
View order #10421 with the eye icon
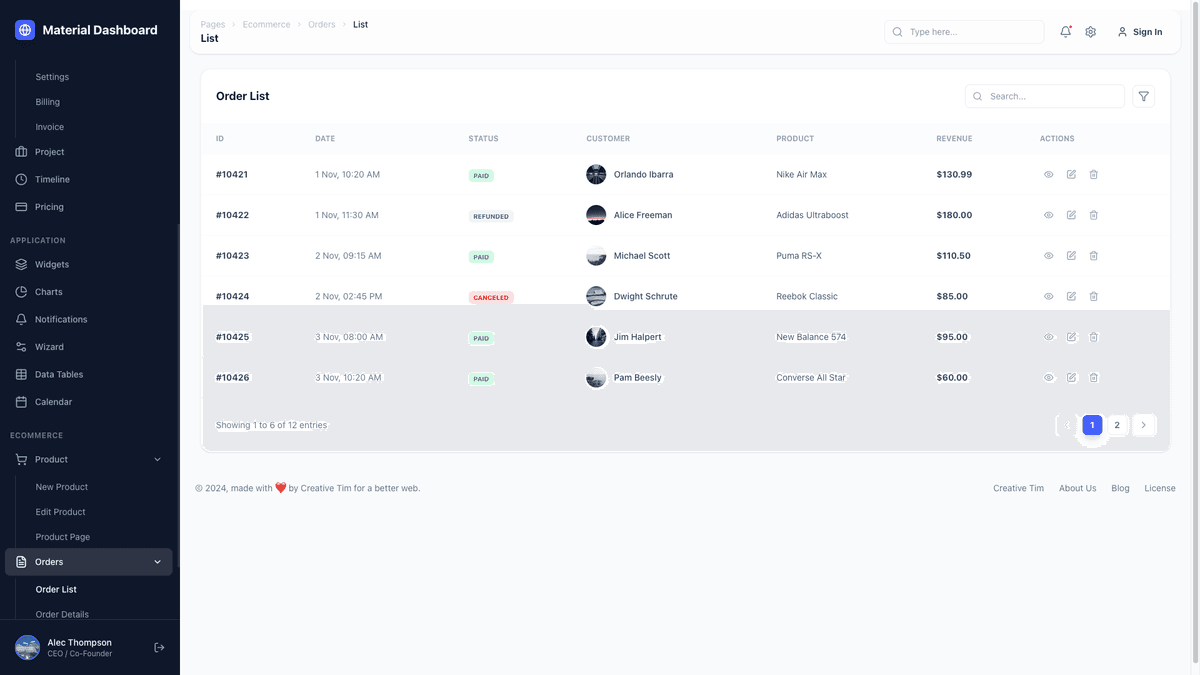click(x=1048, y=173)
